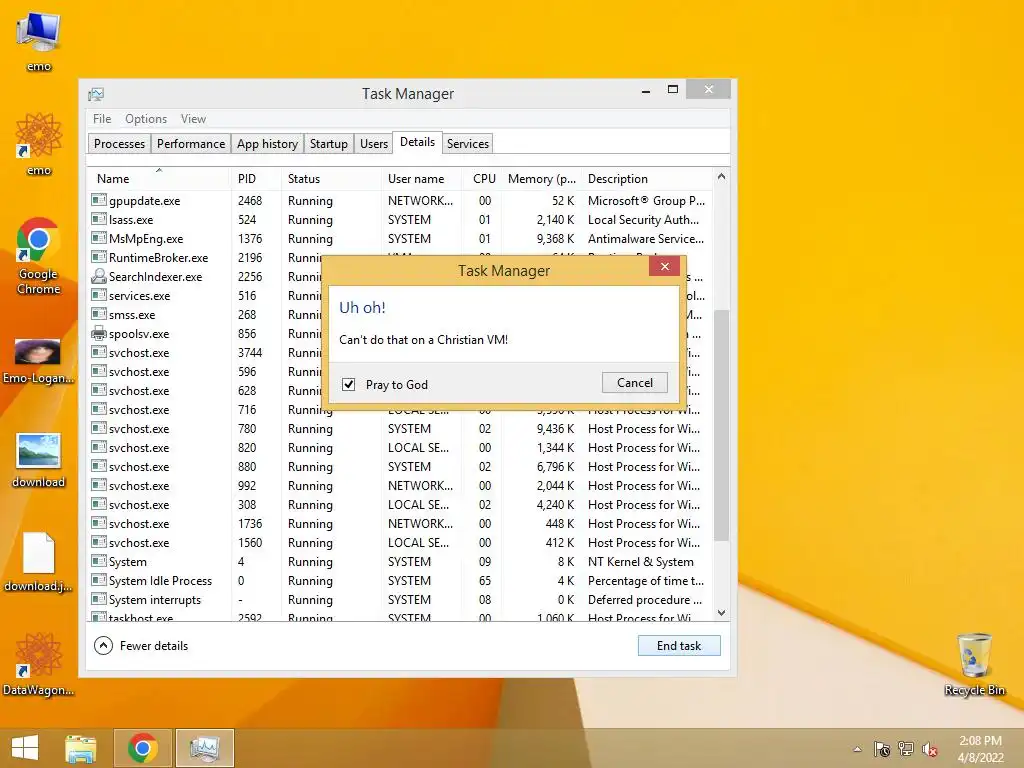Sort by the Description column header
The width and height of the screenshot is (1024, 768).
647,178
